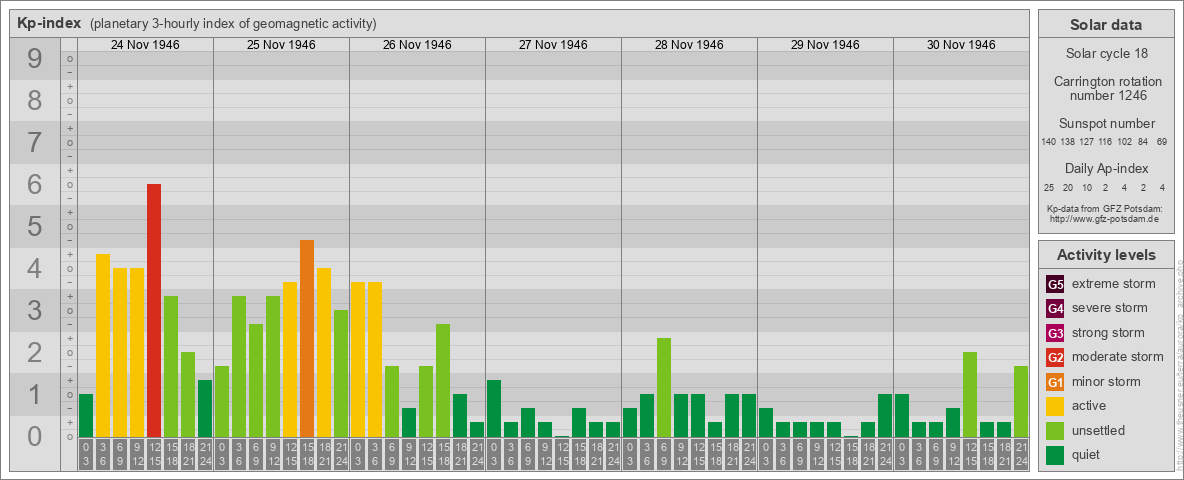Click Ap-index value 25
This screenshot has width=1184, height=480.
click(1049, 187)
